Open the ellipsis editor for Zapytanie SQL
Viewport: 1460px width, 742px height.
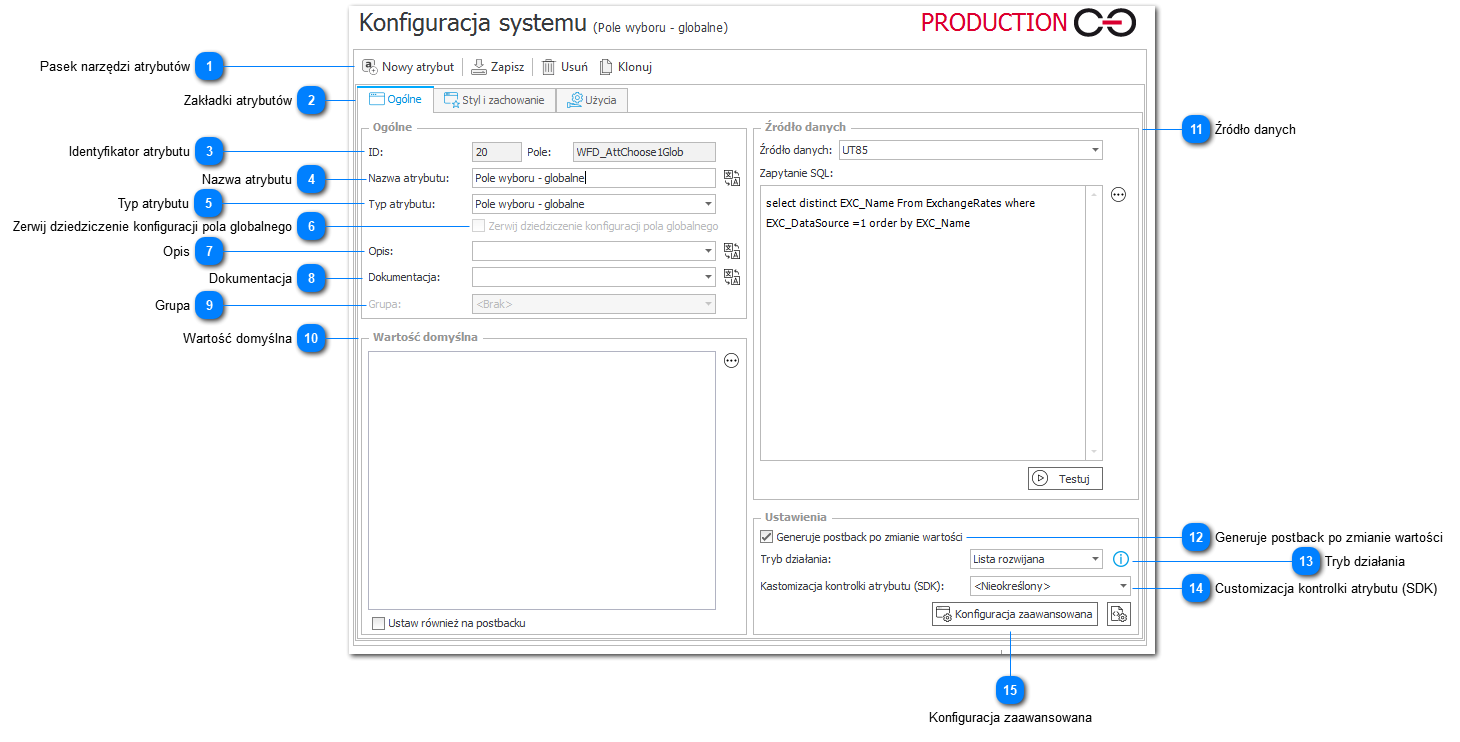(1119, 195)
